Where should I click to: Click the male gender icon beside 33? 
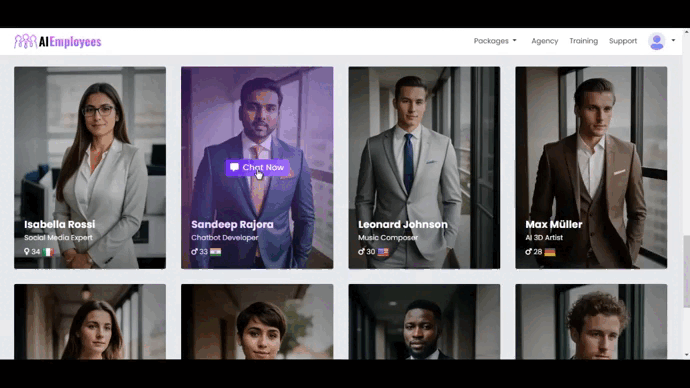[x=194, y=252]
